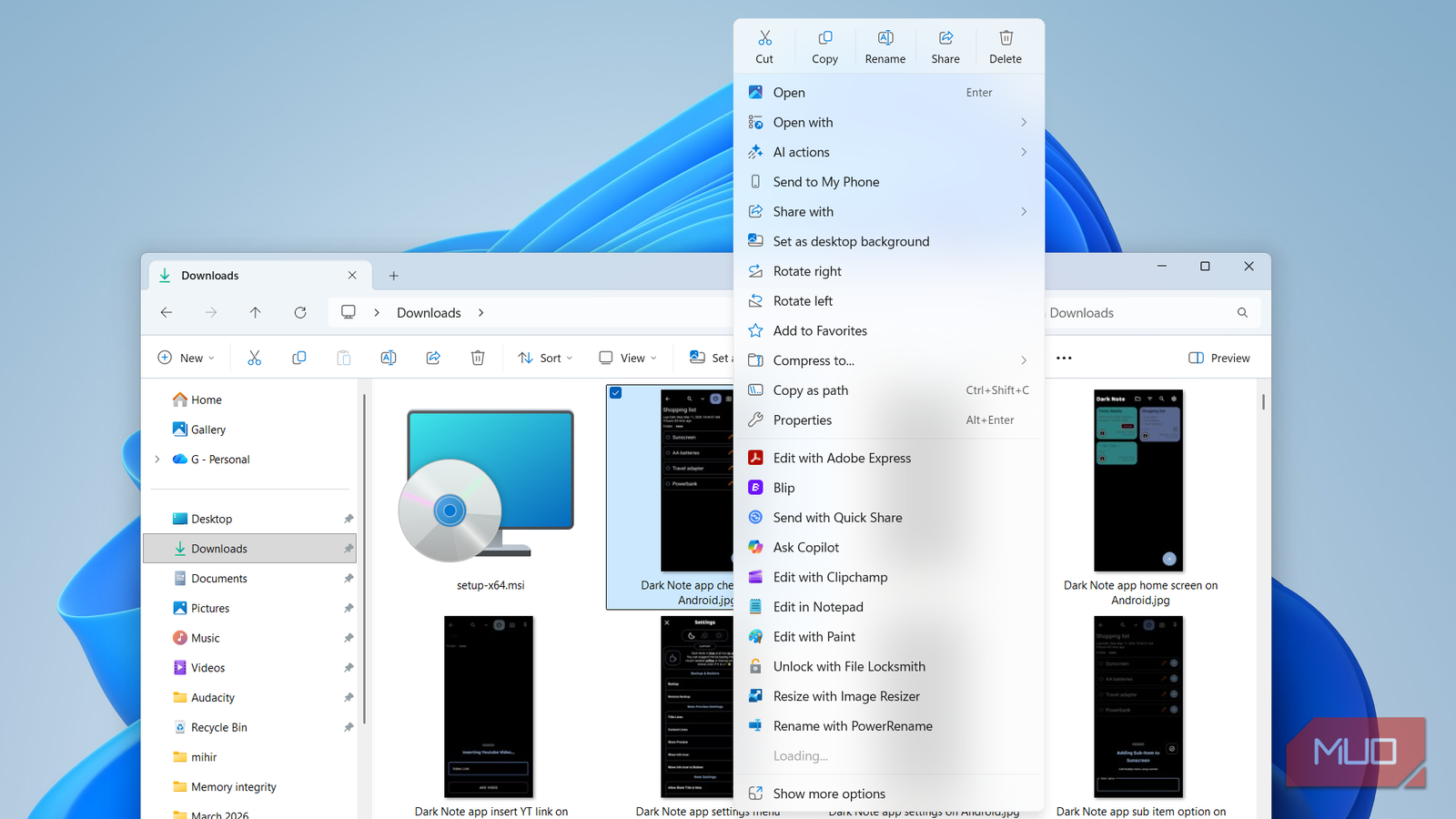Choose Send to My Phone

tap(889, 182)
